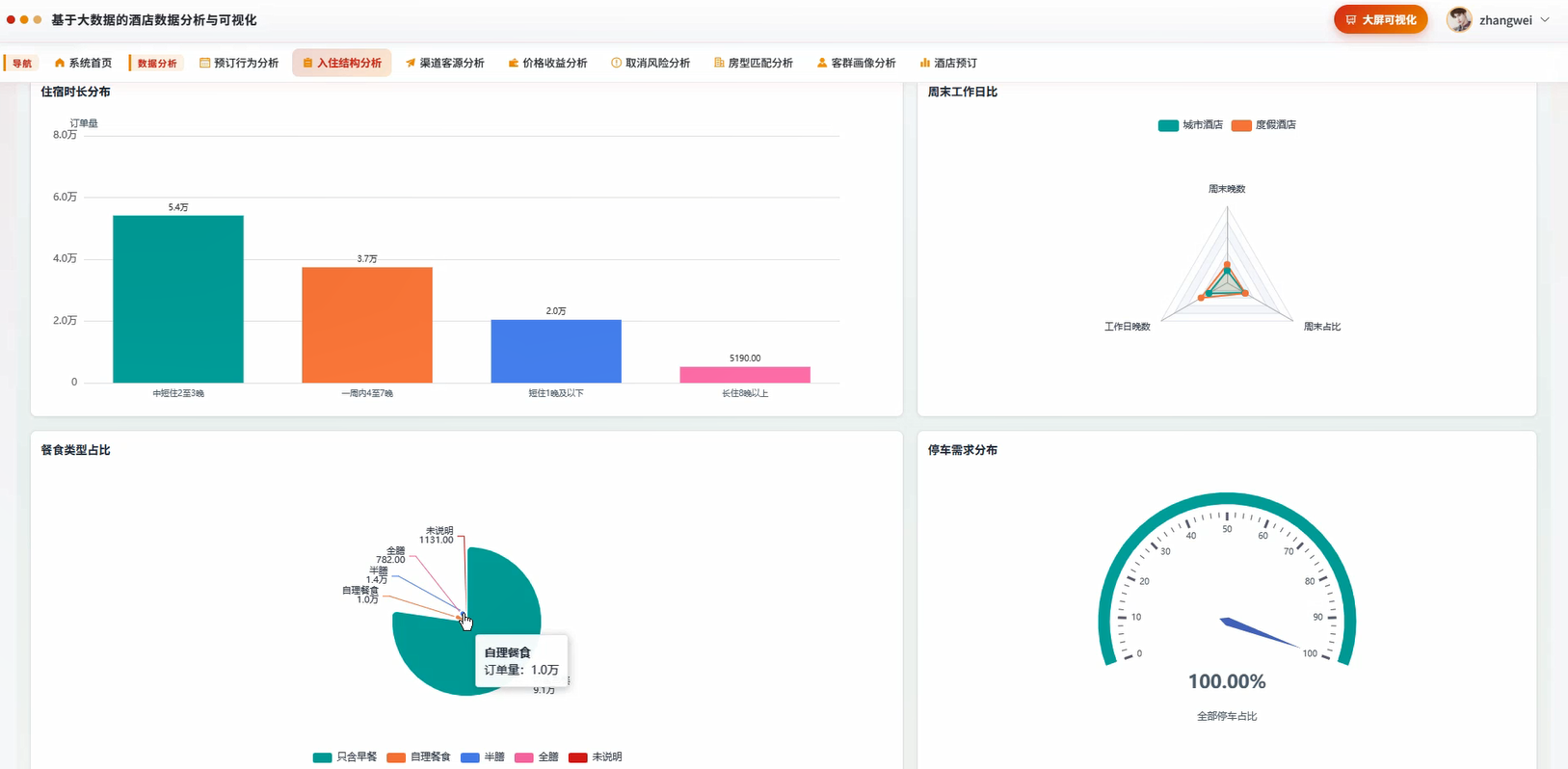Click the home icon beside 系统首页
The image size is (1568, 769).
(60, 63)
